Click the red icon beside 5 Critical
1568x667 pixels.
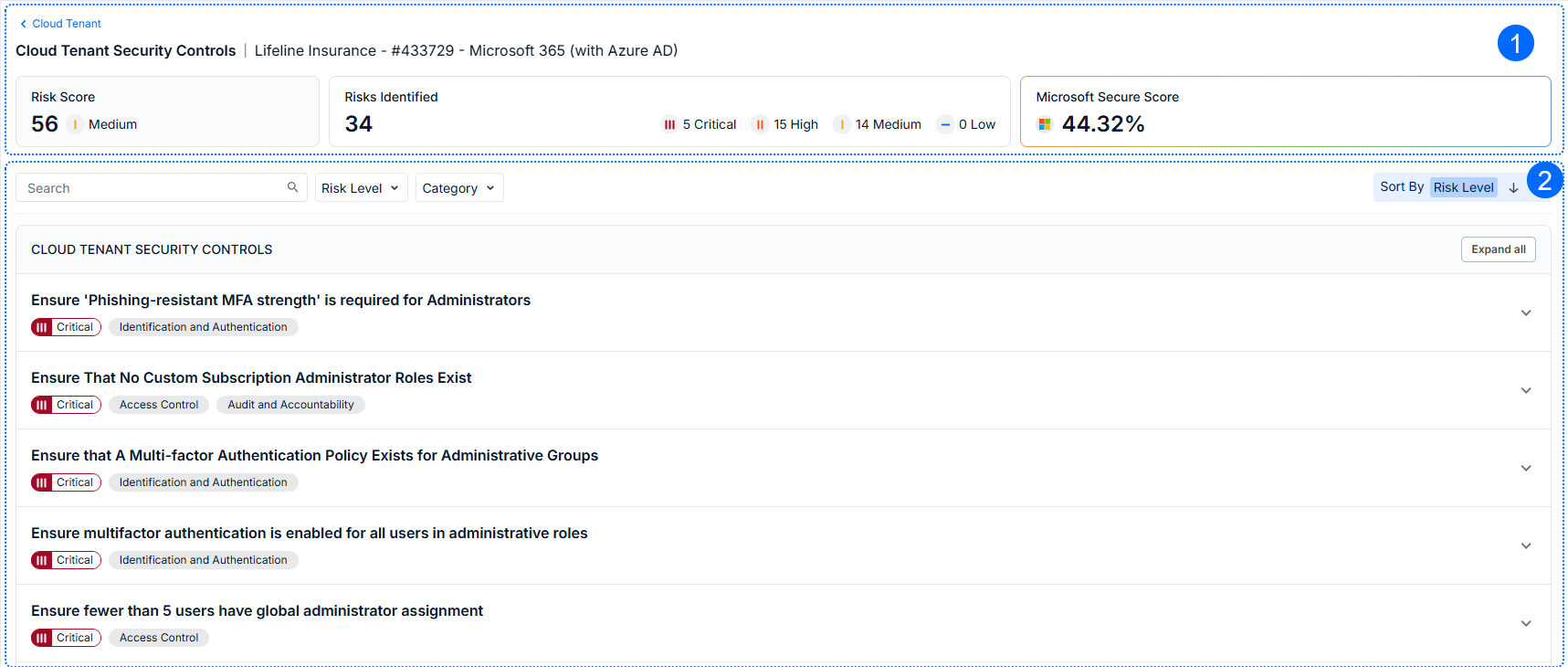[669, 124]
